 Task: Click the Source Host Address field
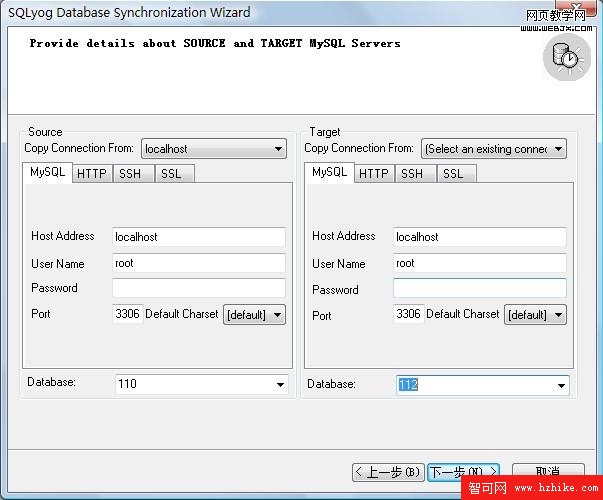pyautogui.click(x=199, y=237)
